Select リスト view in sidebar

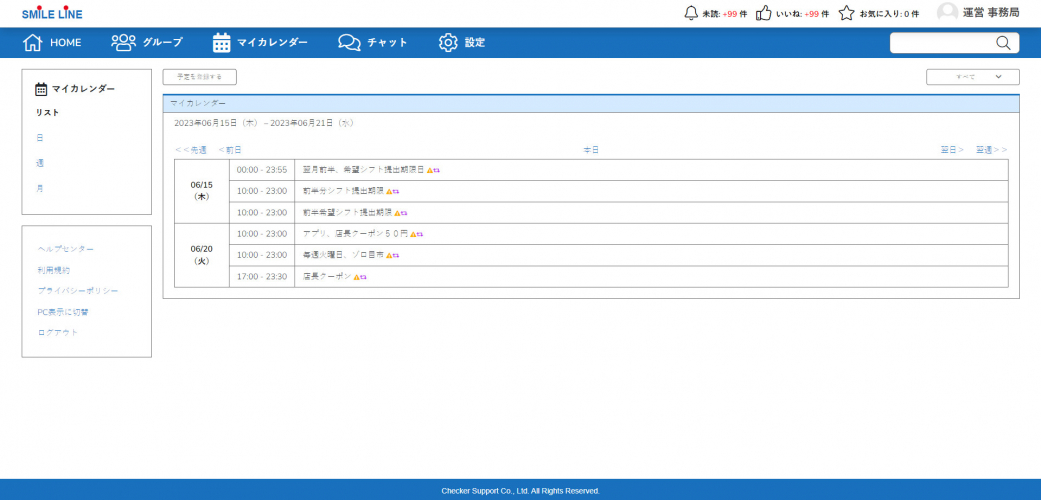(x=48, y=113)
